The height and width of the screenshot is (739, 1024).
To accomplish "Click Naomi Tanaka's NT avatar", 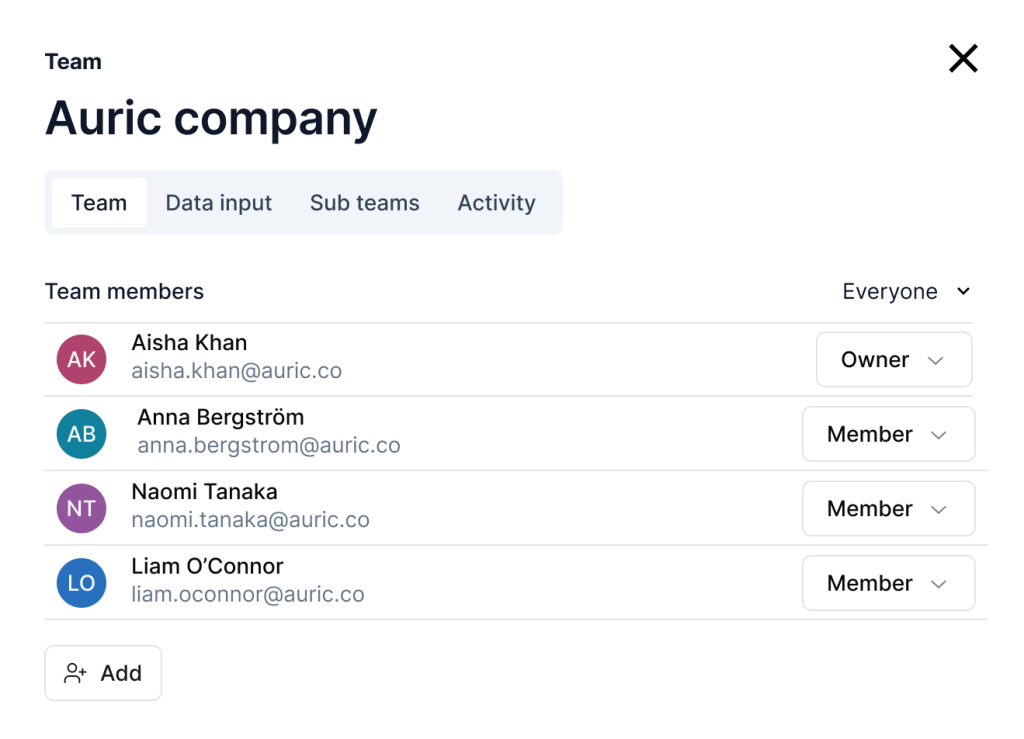I will tap(81, 509).
